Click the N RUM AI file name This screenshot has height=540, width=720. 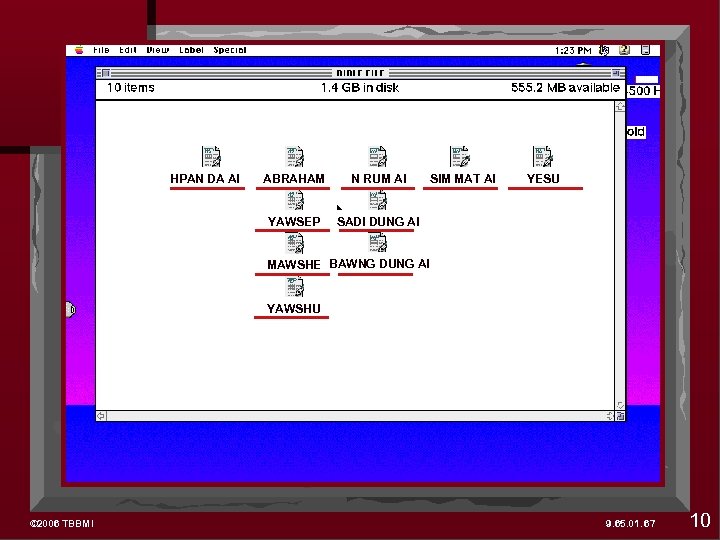379,179
